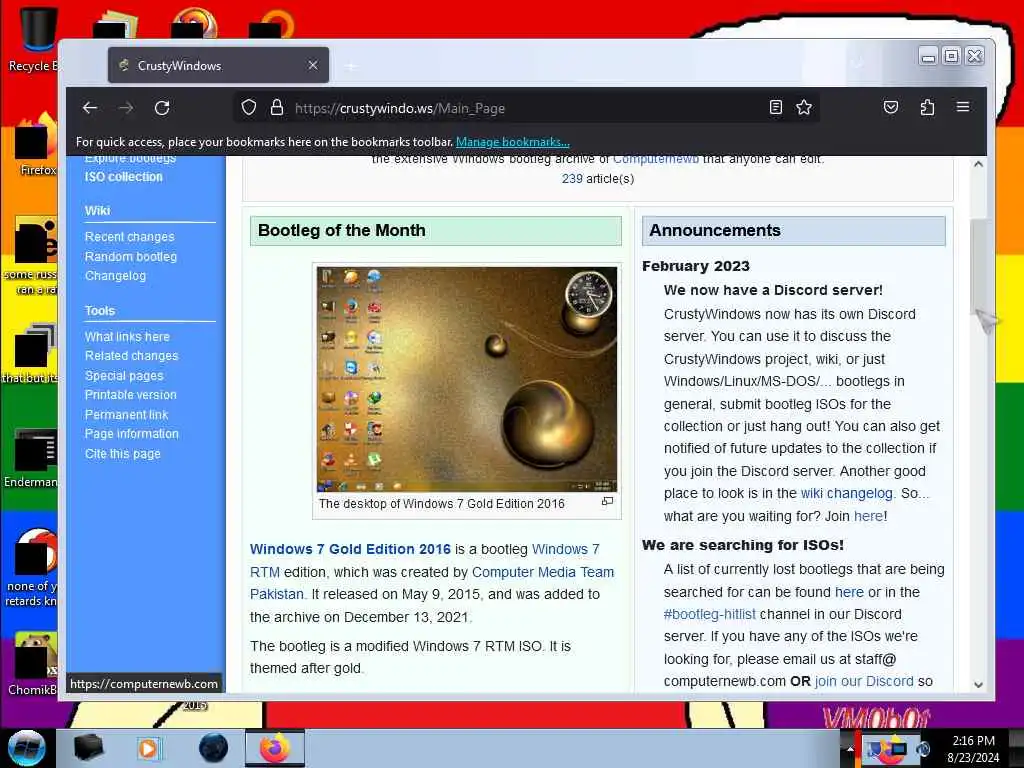Click the volume speaker icon in system tray
This screenshot has width=1024, height=768.
pos(923,749)
